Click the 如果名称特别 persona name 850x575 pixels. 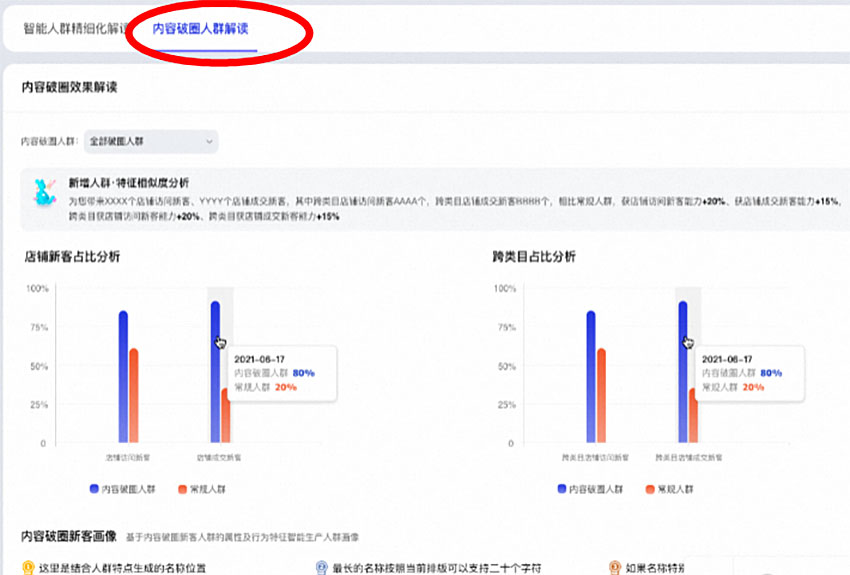coord(655,568)
